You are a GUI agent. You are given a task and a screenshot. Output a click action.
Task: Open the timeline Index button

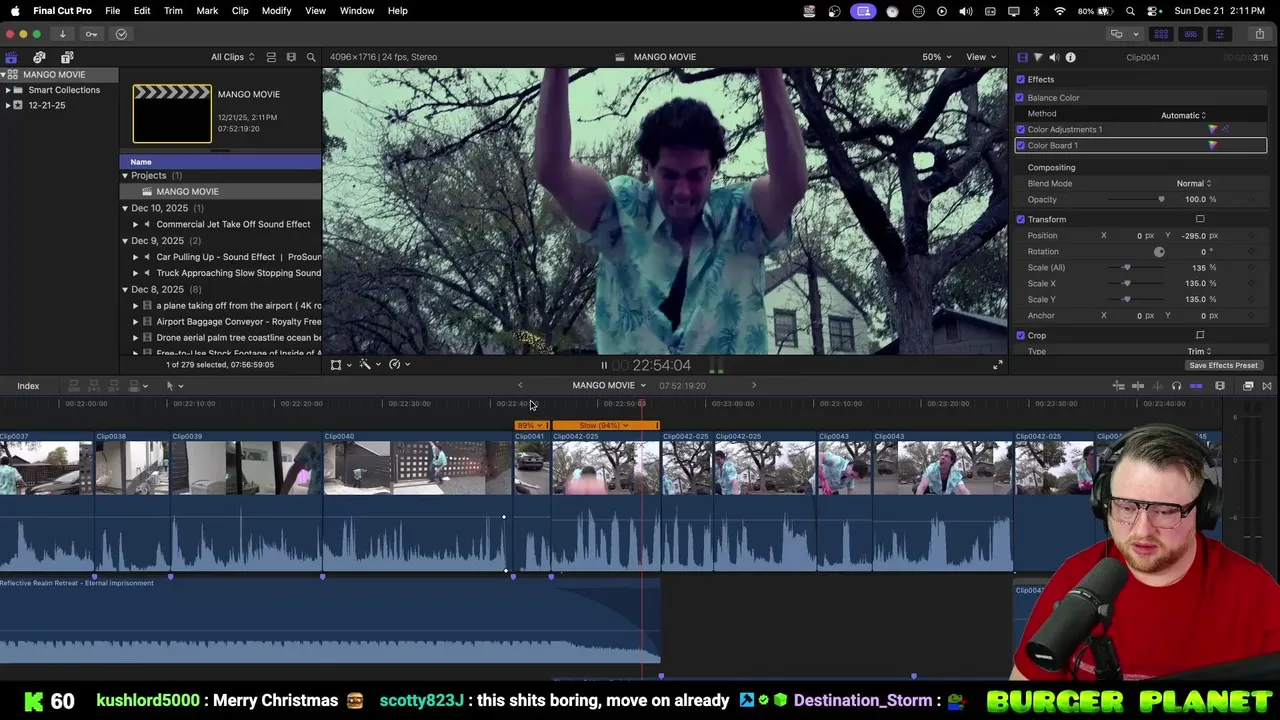tap(28, 386)
